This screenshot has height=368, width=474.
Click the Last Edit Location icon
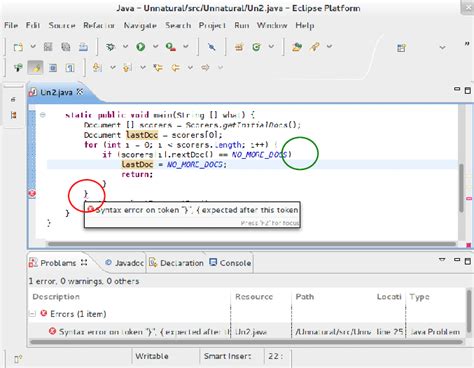(158, 68)
